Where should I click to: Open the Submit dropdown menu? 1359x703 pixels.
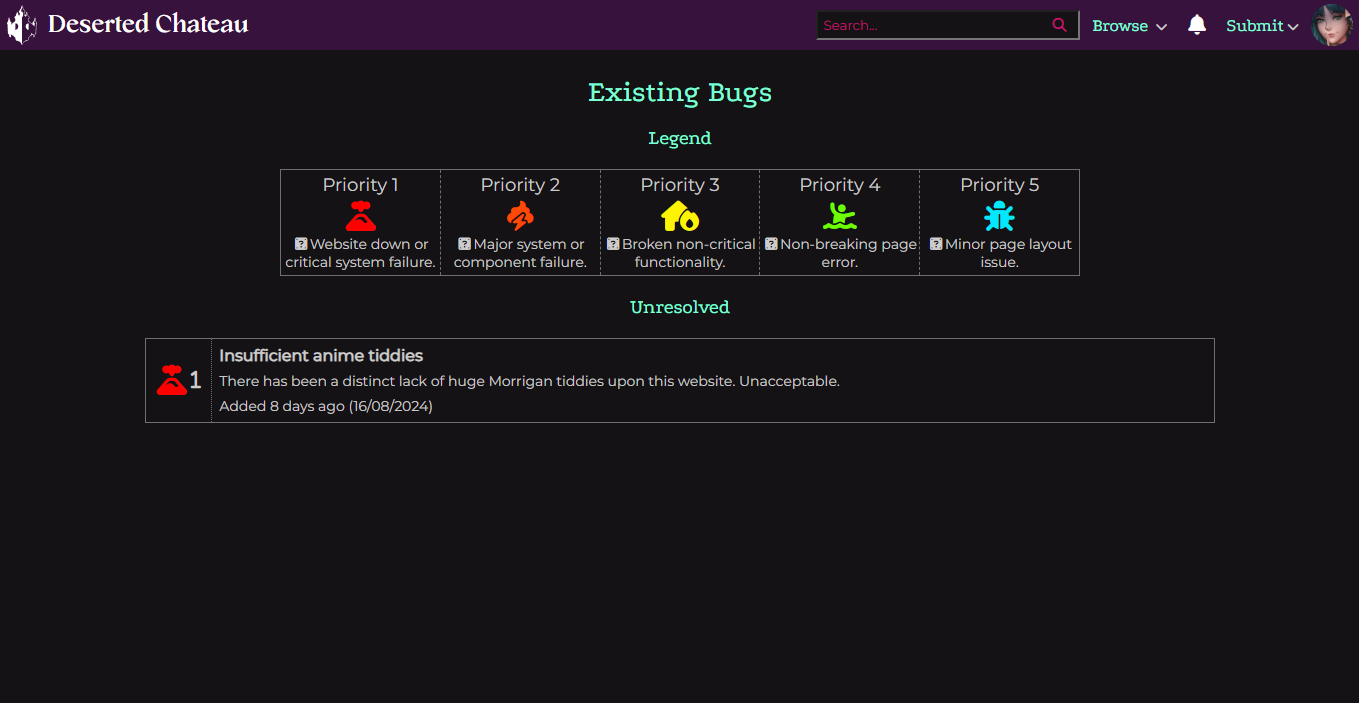pyautogui.click(x=1262, y=26)
